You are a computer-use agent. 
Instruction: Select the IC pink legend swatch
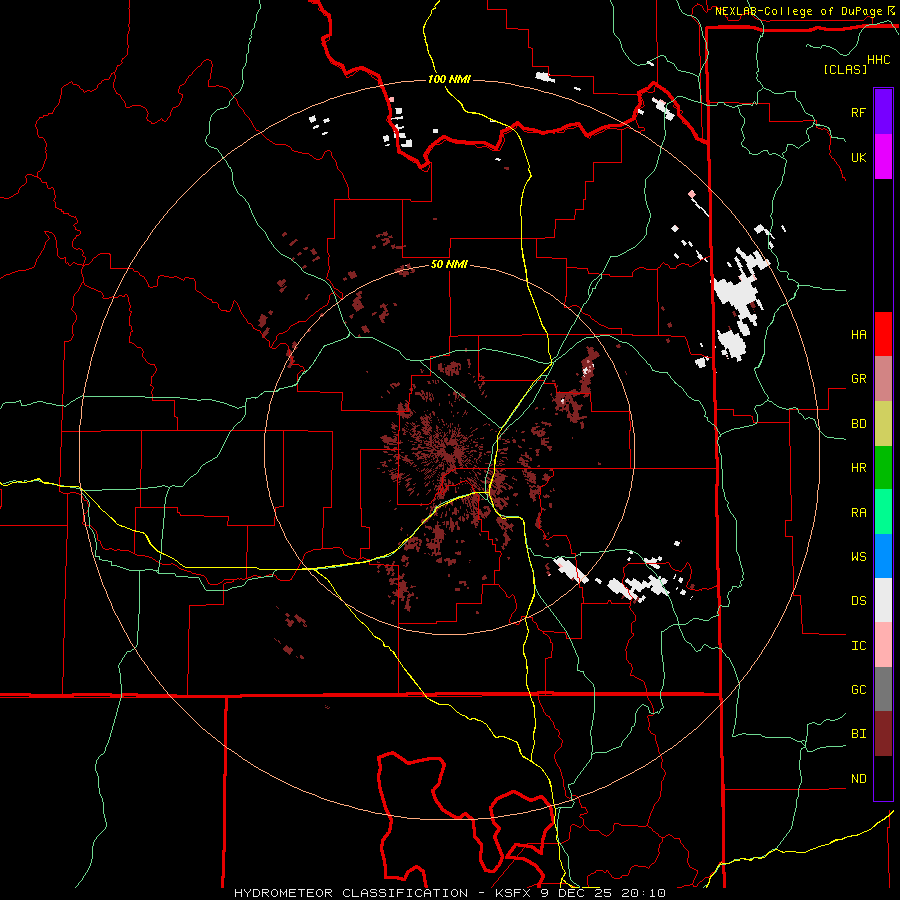pos(883,645)
